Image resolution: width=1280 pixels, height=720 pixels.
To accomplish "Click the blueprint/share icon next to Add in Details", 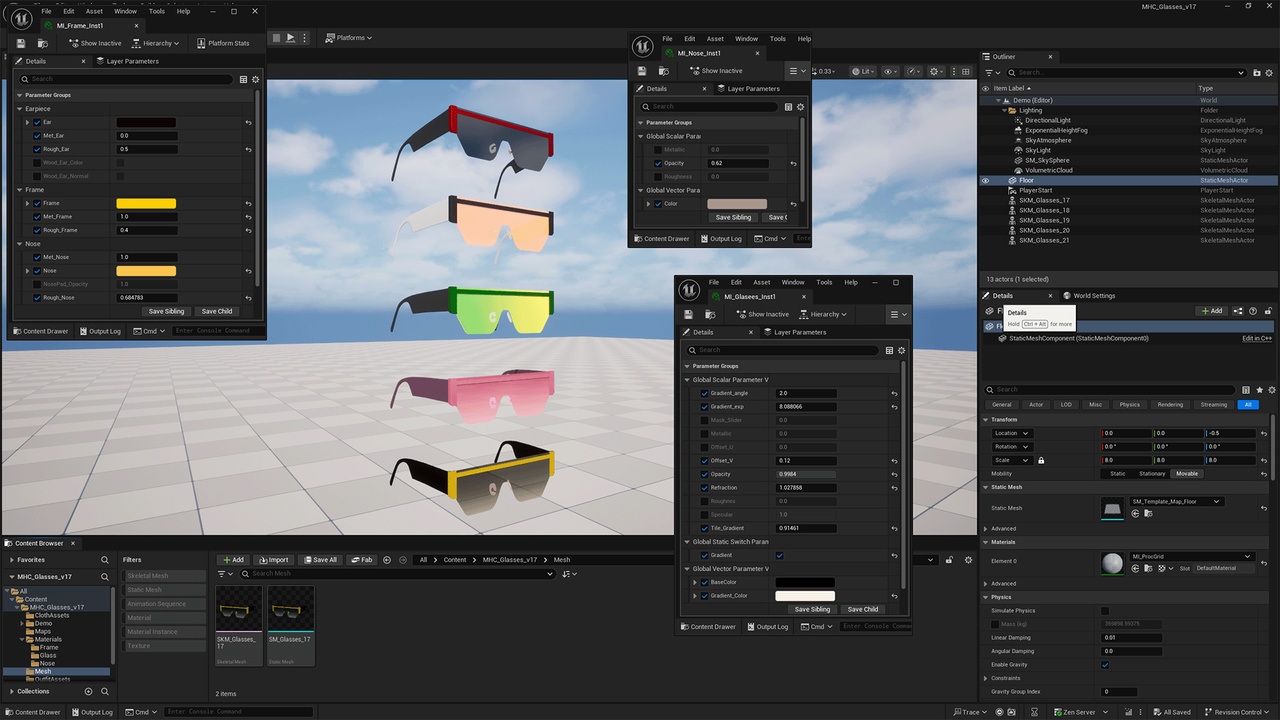I will tap(1238, 311).
